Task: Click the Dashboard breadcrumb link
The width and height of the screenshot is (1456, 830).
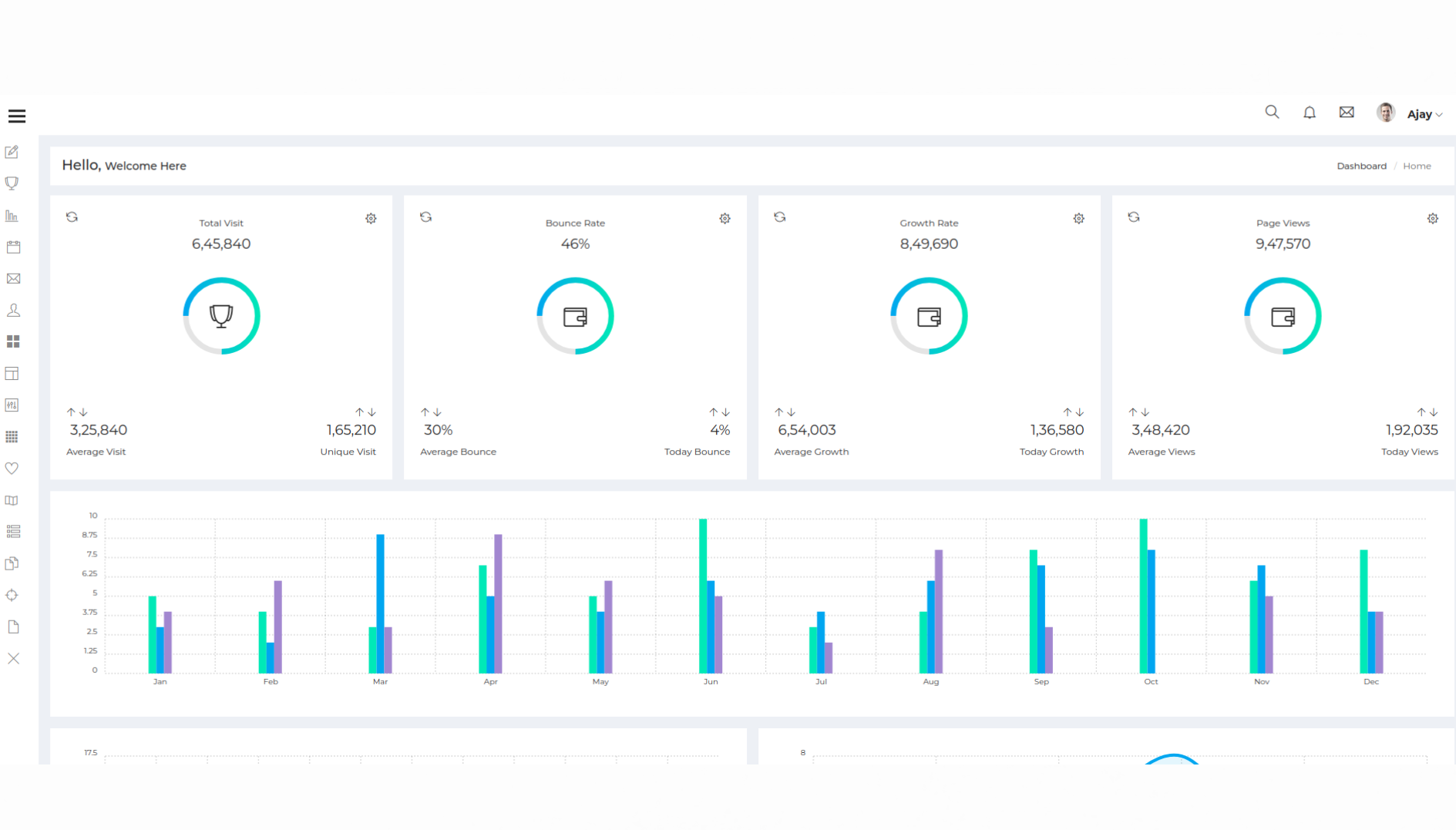Action: tap(1361, 166)
